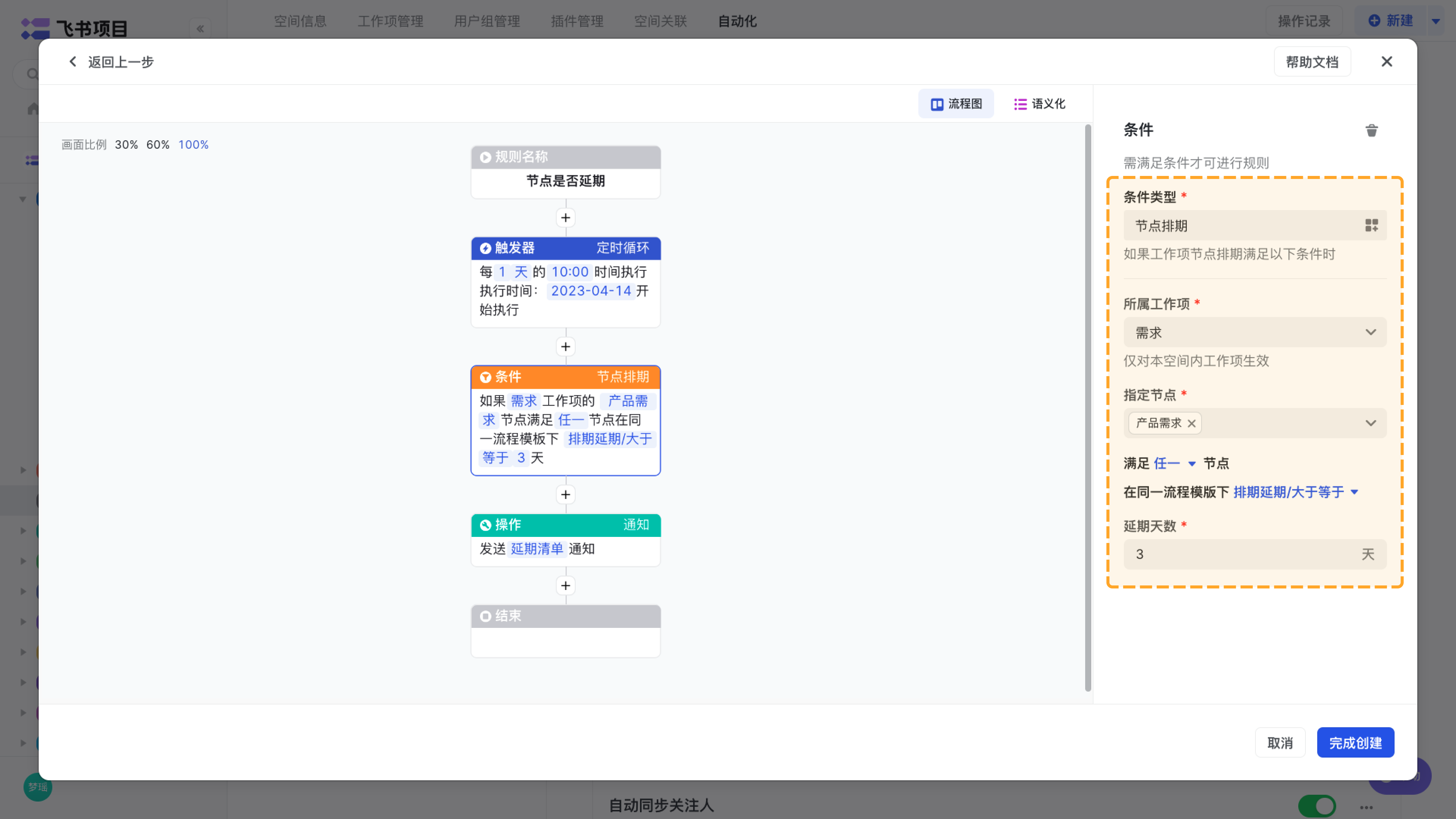Click the back arrow beside 返回上一步
Viewport: 1456px width, 819px height.
point(72,61)
